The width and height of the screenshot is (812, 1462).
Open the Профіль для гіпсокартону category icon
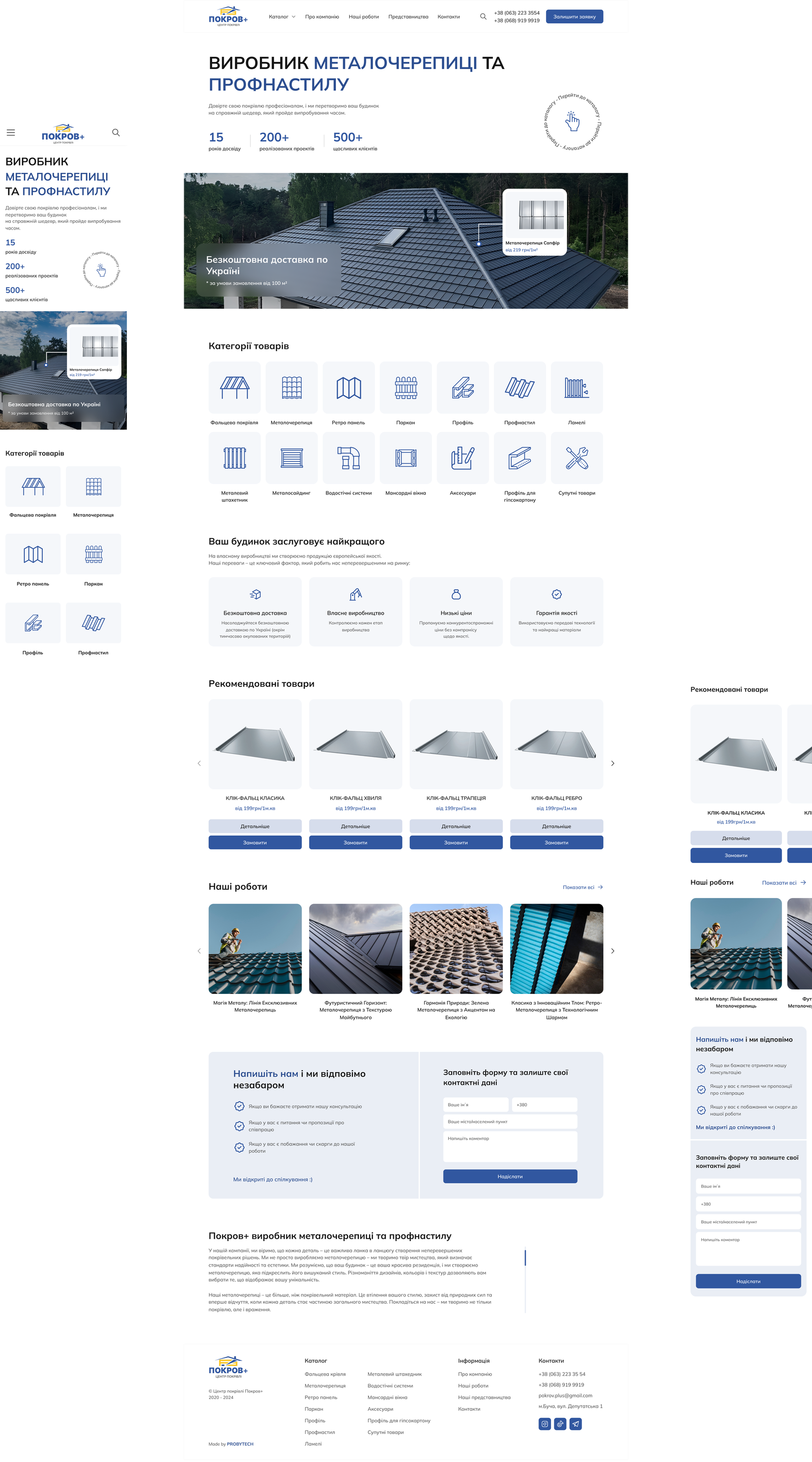coord(520,458)
